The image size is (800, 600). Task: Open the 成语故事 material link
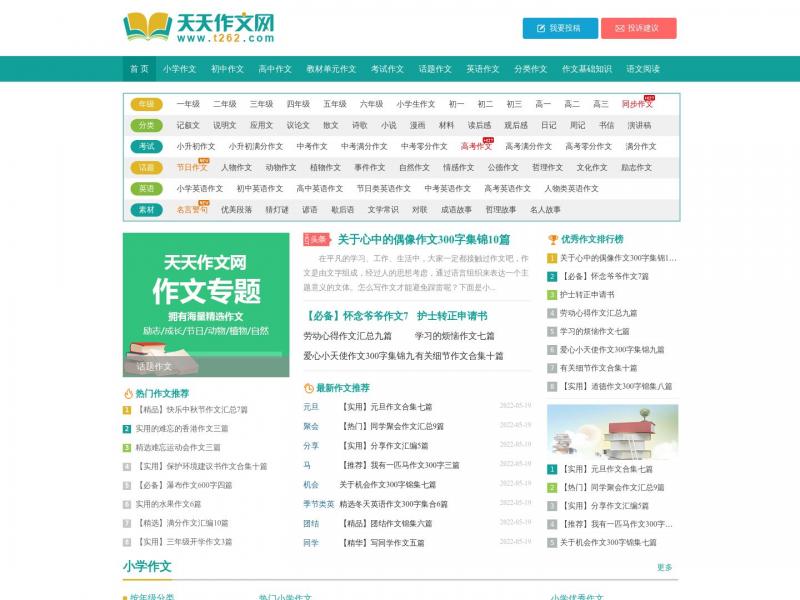click(x=456, y=210)
